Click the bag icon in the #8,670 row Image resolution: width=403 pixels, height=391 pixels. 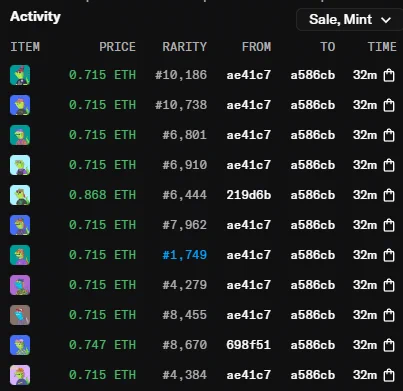(x=389, y=345)
